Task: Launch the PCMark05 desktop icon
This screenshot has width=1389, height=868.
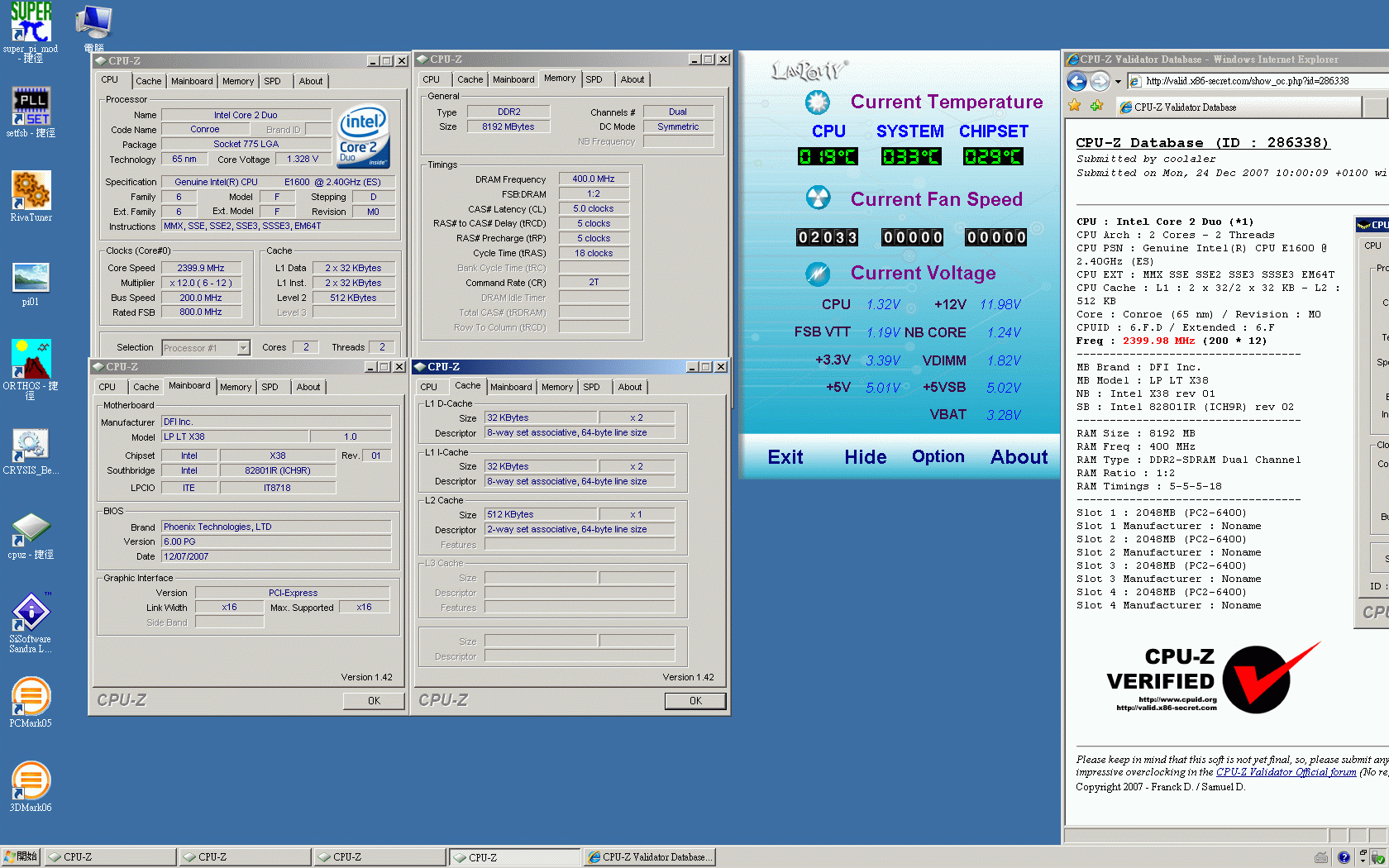Action: [31, 703]
